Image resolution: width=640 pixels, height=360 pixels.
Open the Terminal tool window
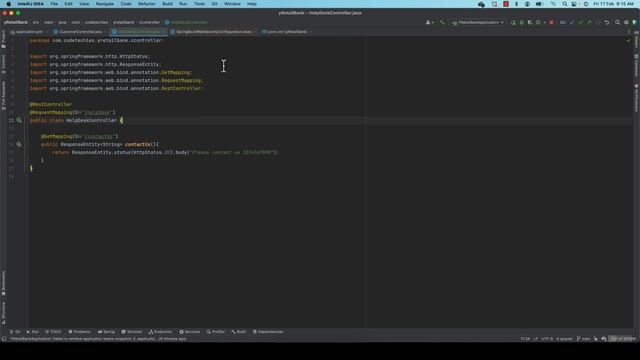point(131,332)
